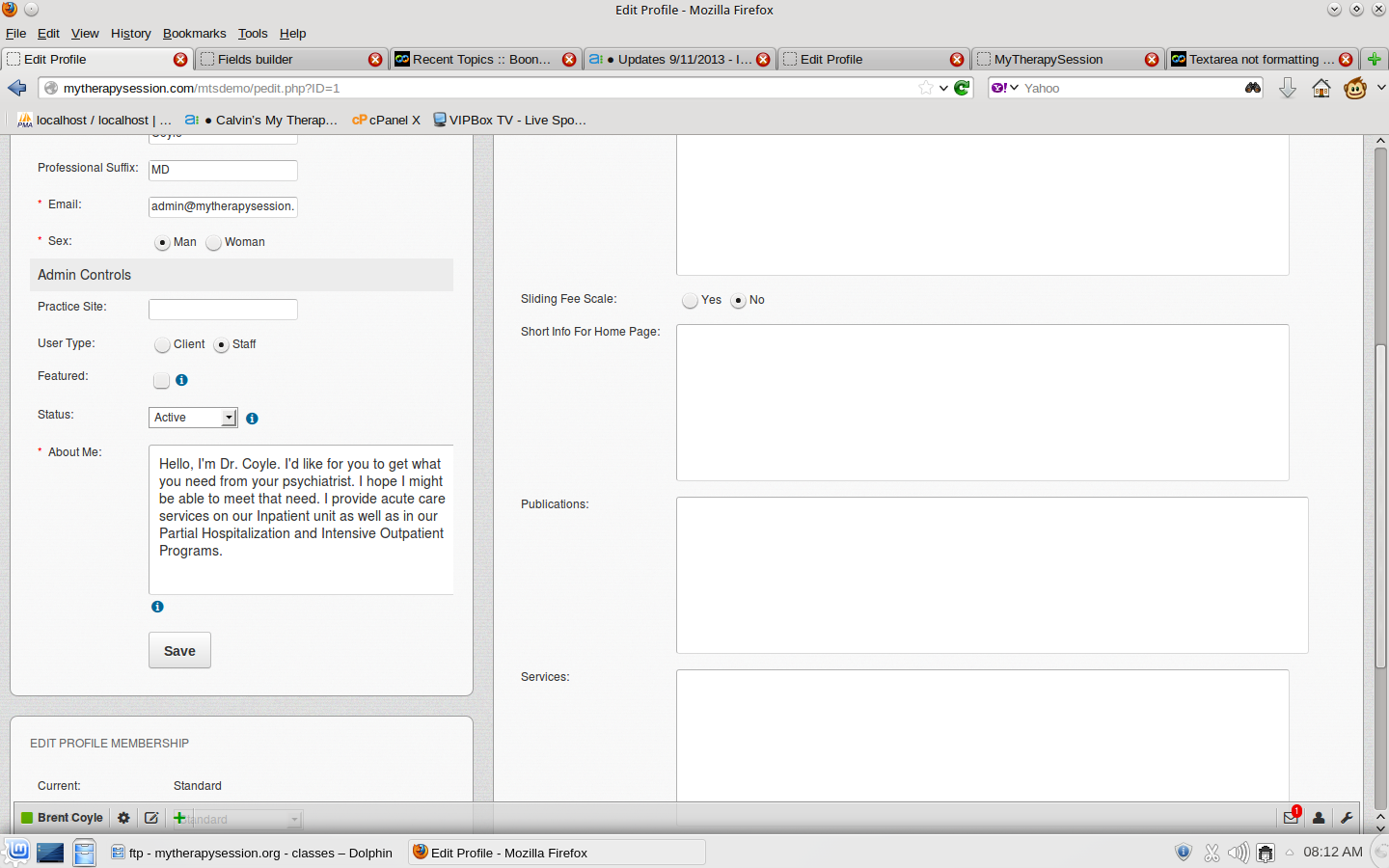Select the Woman radio button
The image size is (1389, 868).
(214, 243)
